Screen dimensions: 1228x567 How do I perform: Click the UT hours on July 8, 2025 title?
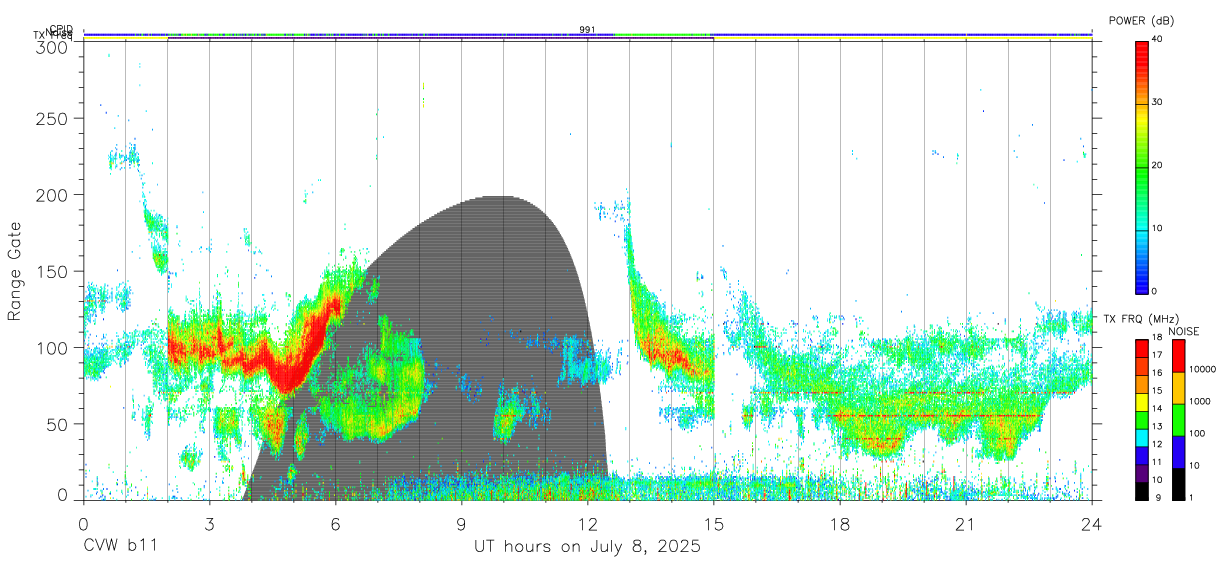(x=587, y=547)
